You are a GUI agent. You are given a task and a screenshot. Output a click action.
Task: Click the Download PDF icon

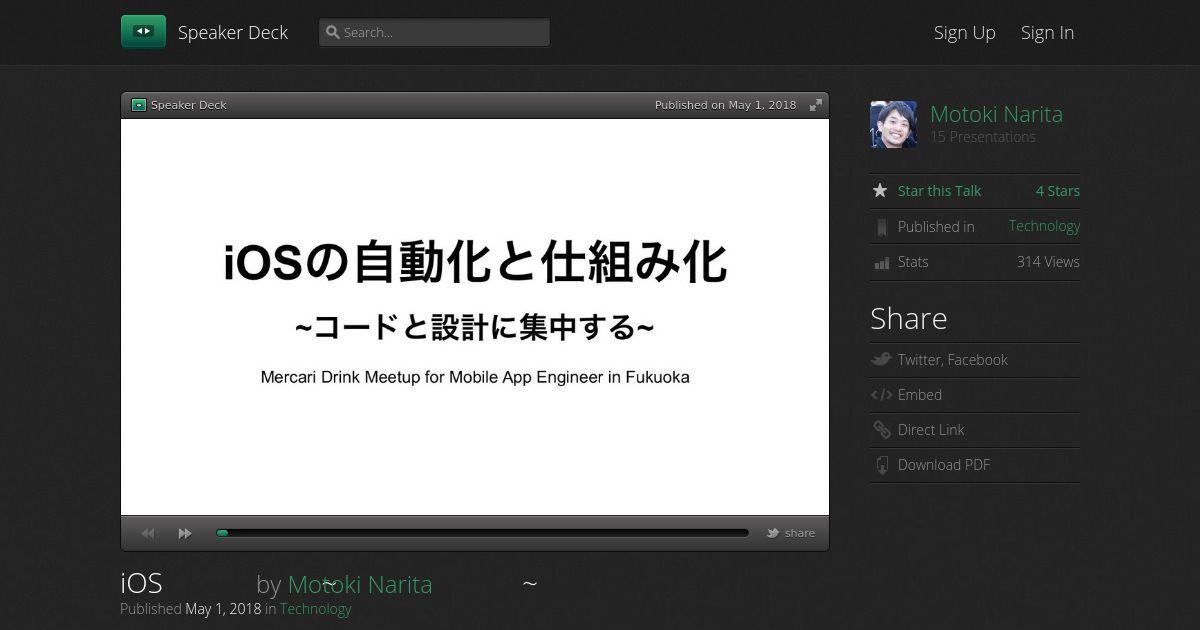pos(882,465)
